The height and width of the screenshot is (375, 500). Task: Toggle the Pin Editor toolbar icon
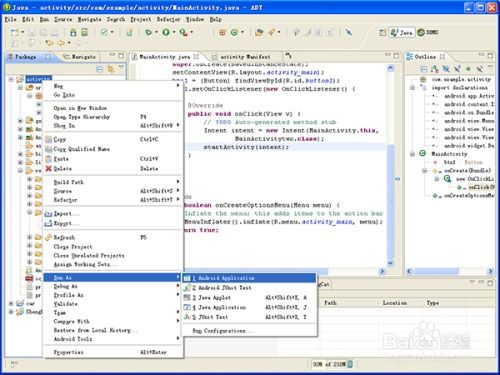coord(349,32)
